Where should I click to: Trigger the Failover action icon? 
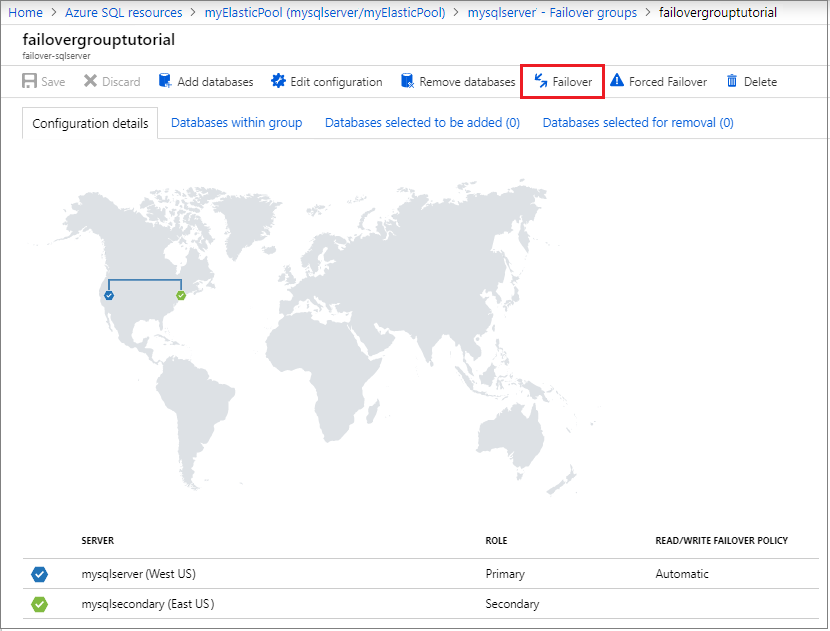click(x=541, y=81)
